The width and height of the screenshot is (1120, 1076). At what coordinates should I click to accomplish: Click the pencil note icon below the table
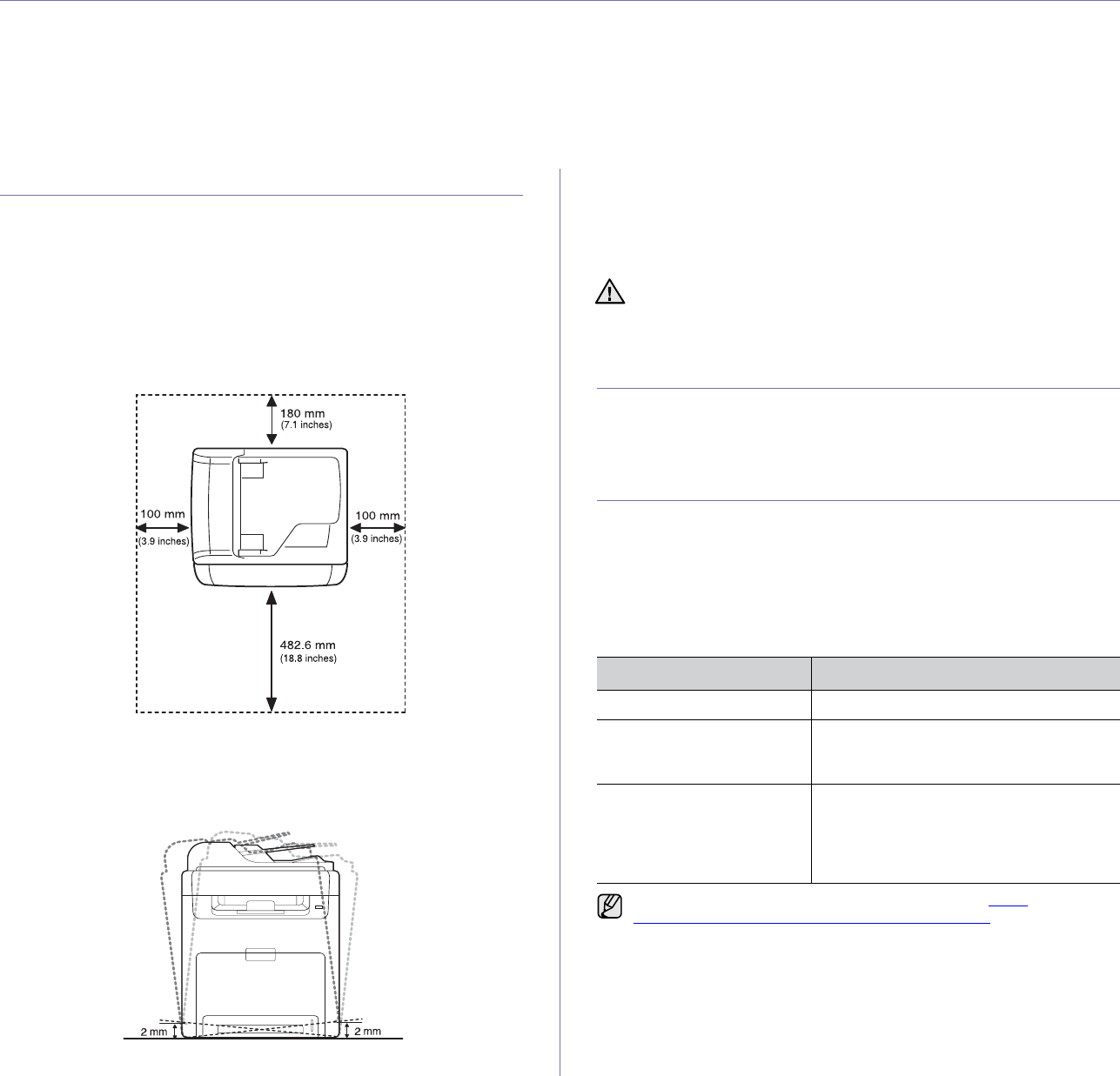click(611, 908)
